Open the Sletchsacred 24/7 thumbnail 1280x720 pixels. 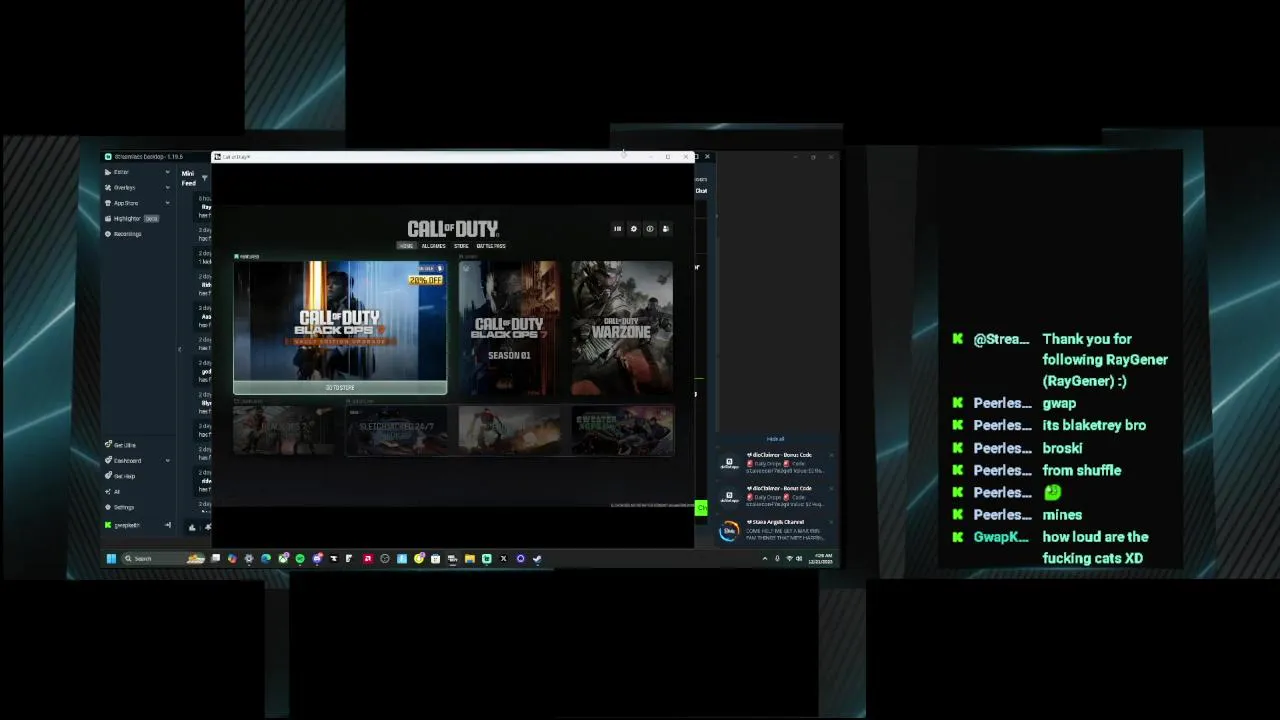pos(397,431)
